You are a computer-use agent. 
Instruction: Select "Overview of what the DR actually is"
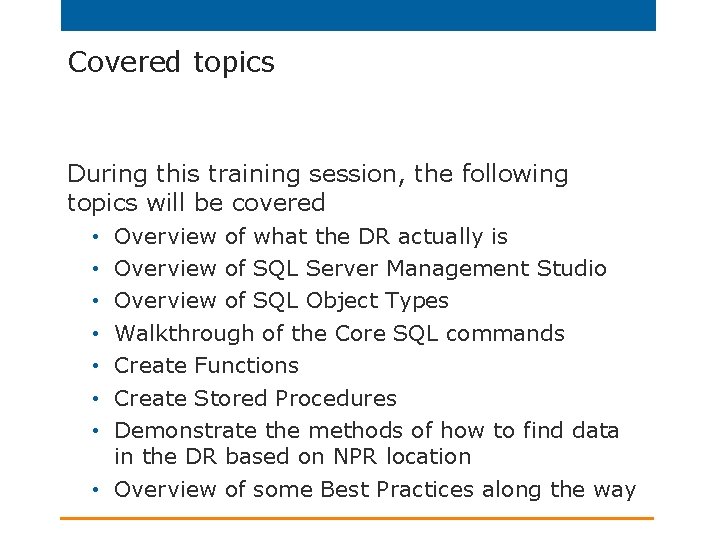(311, 237)
